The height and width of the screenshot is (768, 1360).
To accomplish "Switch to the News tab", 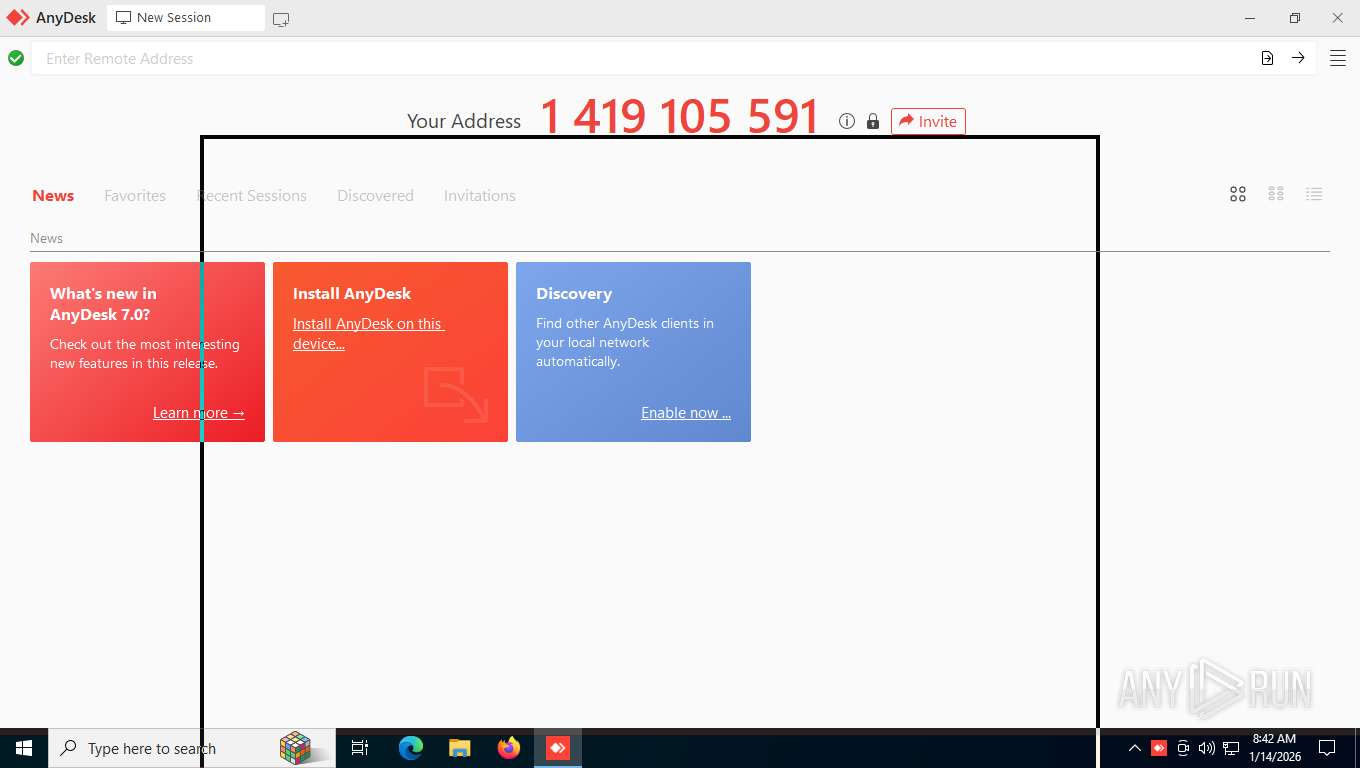I will click(x=53, y=196).
